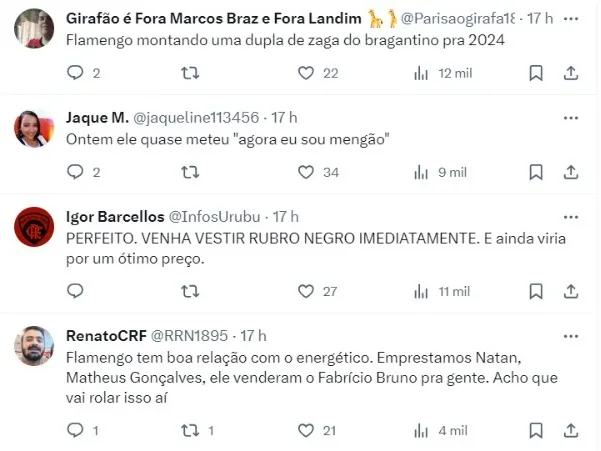Click Jaque M.'s profile avatar
Screen dimensions: 601x451
pyautogui.click(x=34, y=128)
